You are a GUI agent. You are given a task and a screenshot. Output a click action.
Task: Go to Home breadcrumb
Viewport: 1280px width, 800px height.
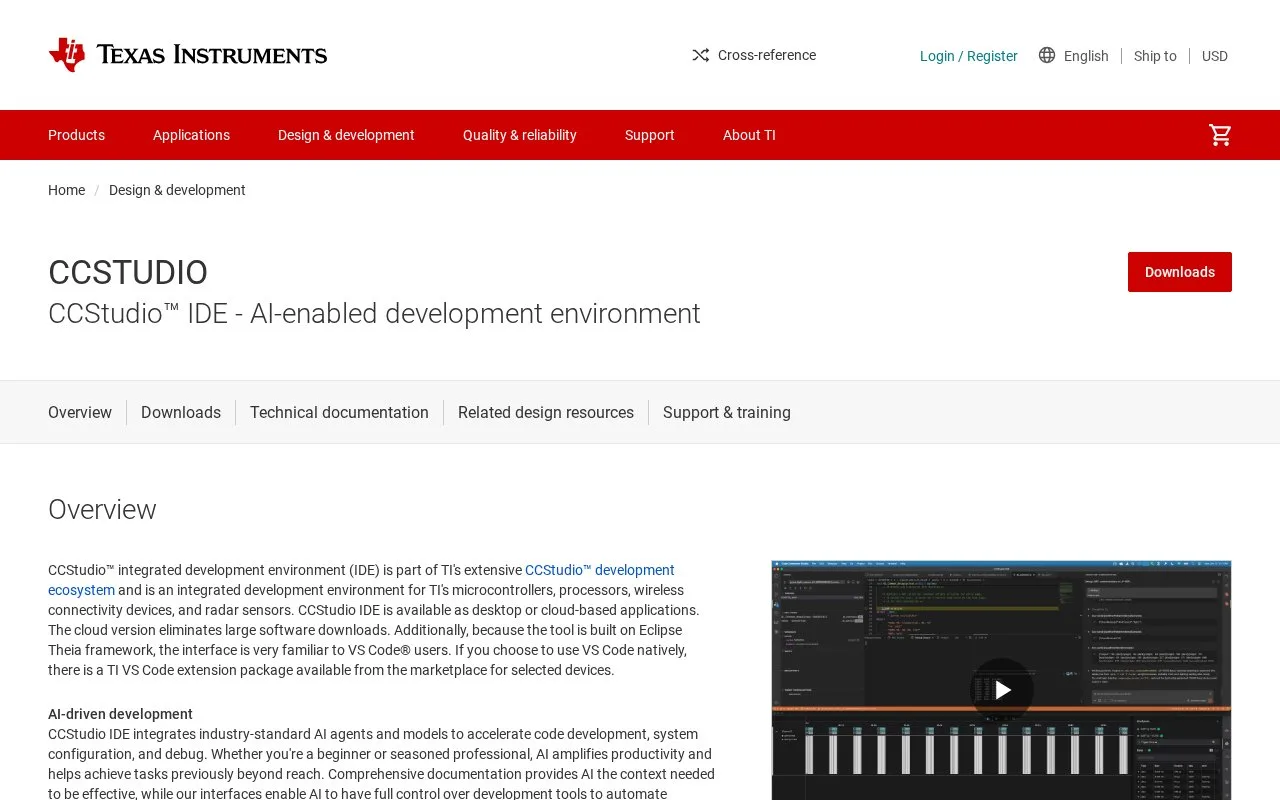point(66,190)
